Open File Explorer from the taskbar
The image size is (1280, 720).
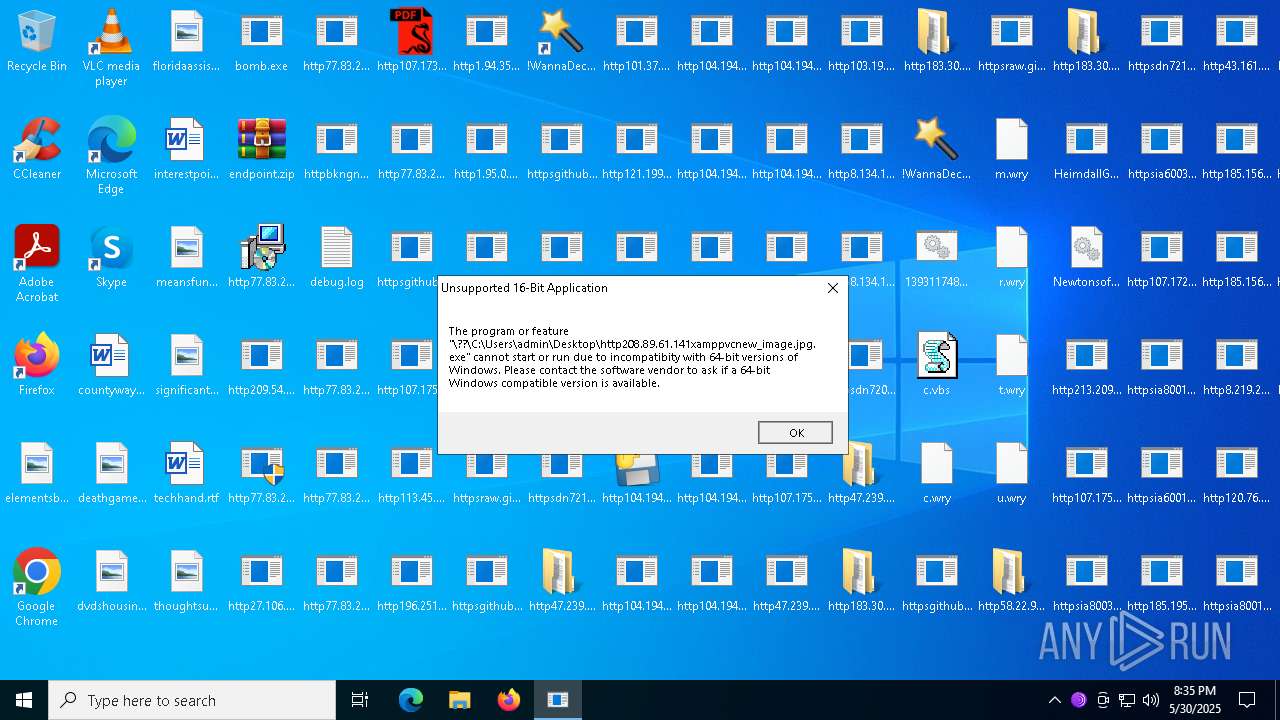[x=459, y=700]
